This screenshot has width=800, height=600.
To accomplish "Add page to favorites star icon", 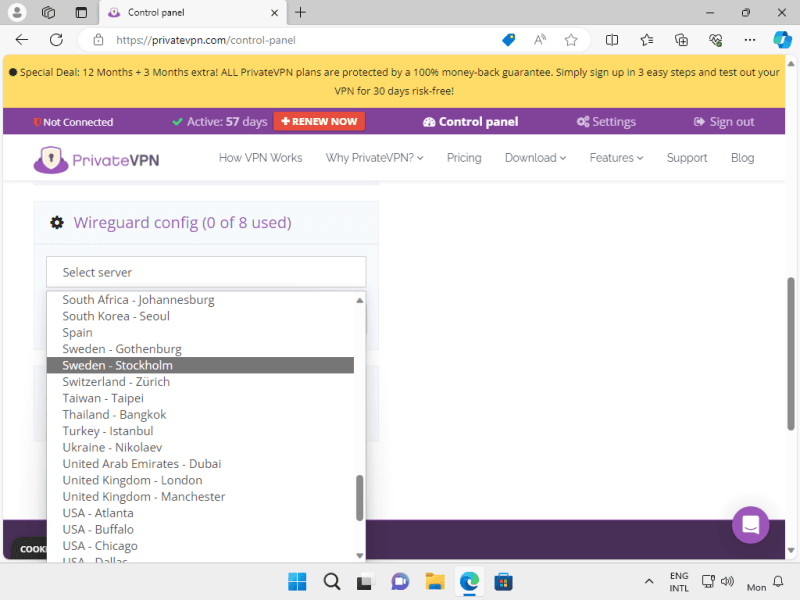I will [x=571, y=40].
